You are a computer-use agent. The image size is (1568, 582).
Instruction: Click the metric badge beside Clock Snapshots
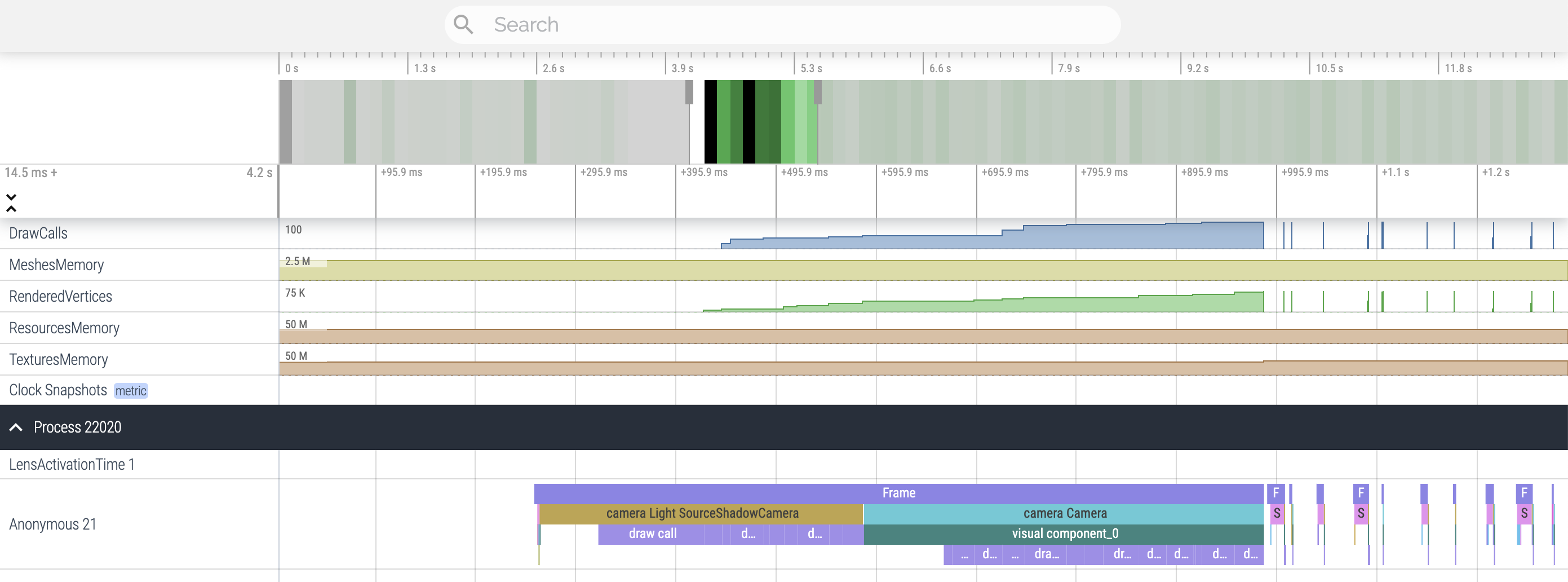click(131, 391)
